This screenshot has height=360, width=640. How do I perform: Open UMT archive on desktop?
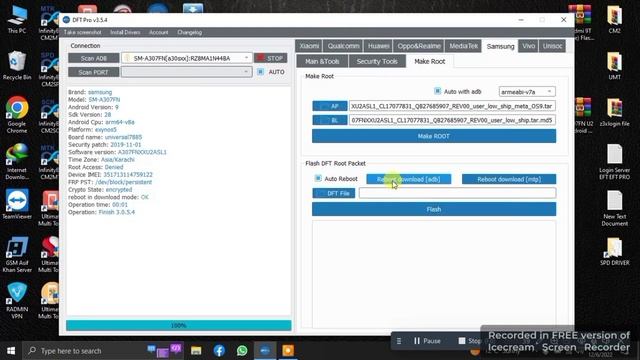[614, 65]
